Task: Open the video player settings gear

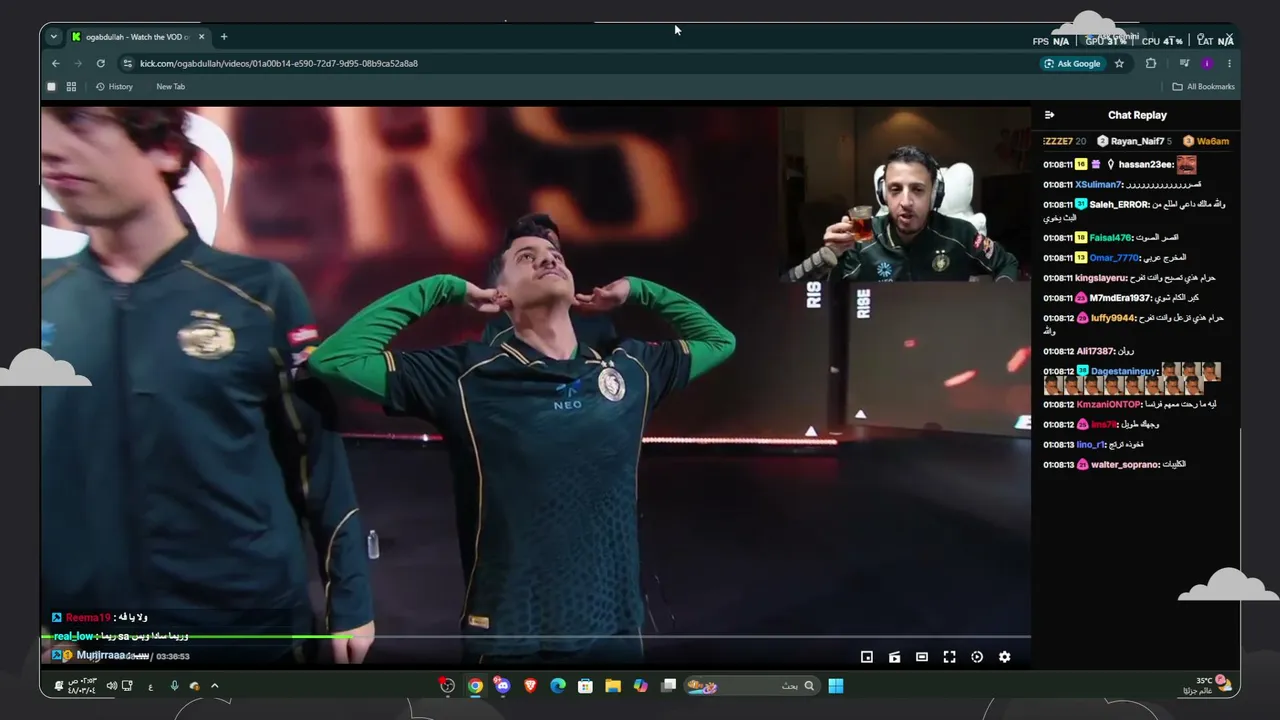Action: 1004,657
